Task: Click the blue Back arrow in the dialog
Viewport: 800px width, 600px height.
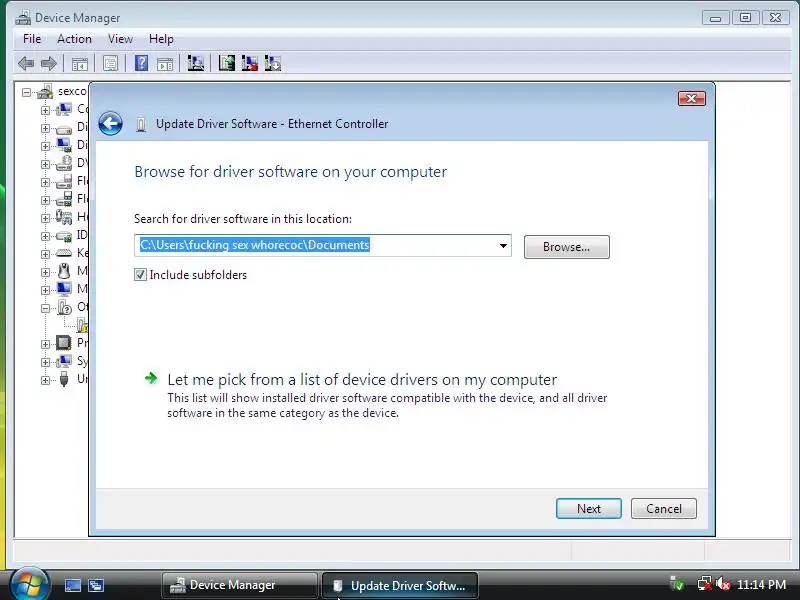Action: [110, 123]
